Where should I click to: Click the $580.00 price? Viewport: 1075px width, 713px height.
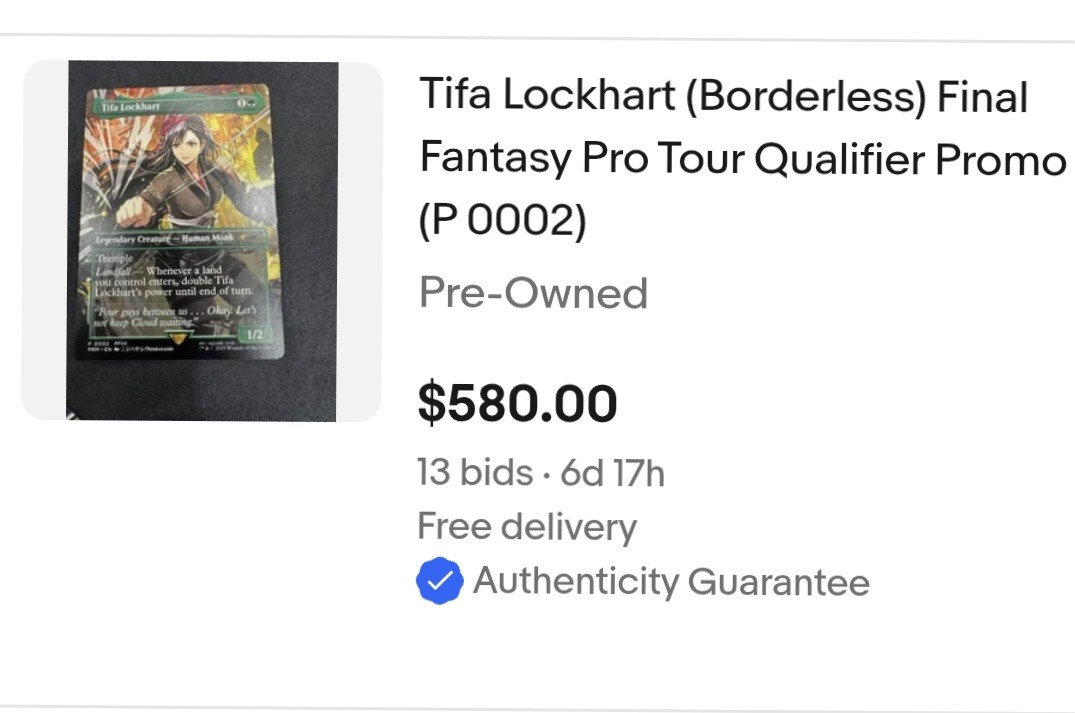(518, 403)
